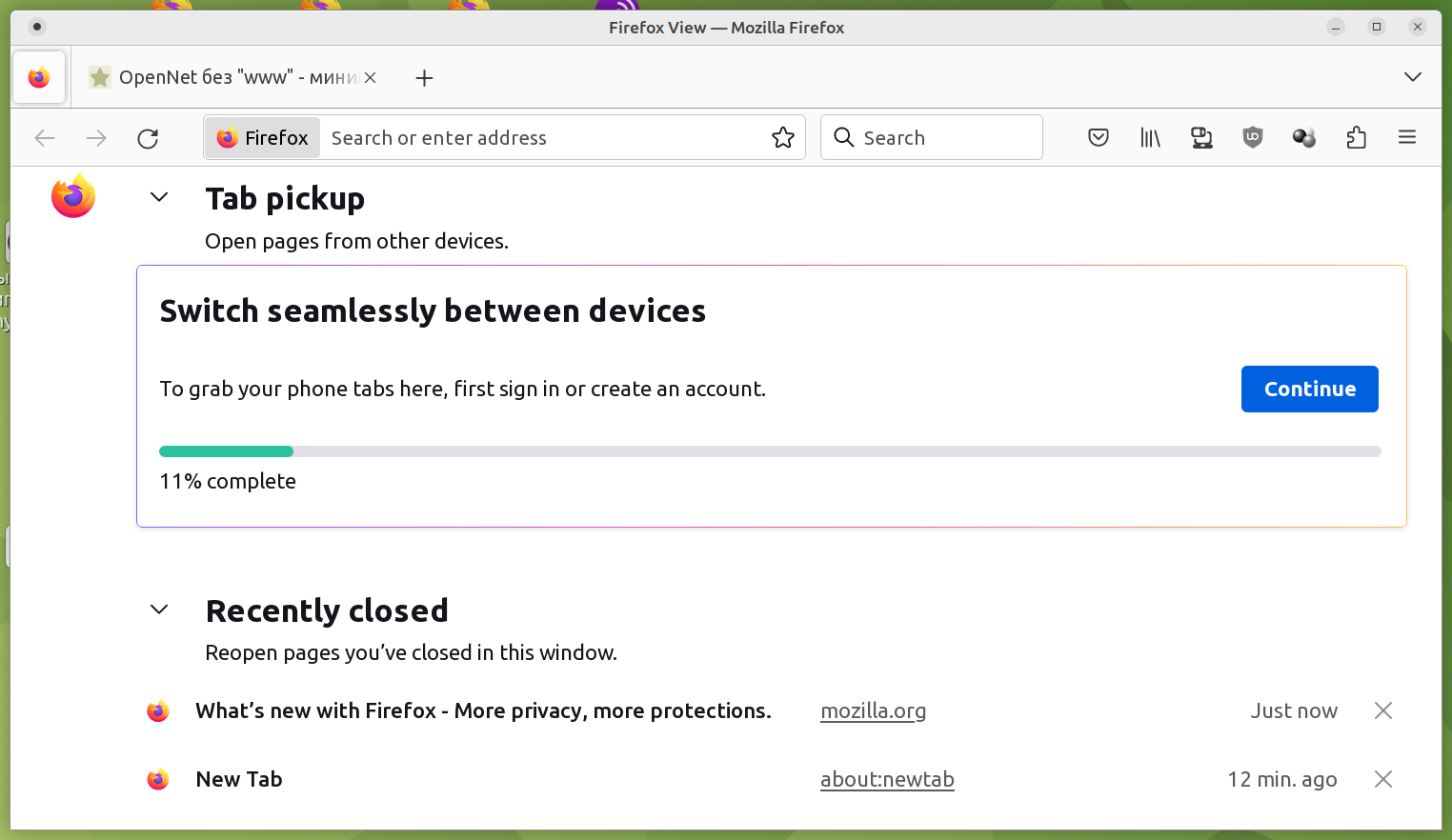Click the 'Recently closed' heading
The width and height of the screenshot is (1452, 840).
pyautogui.click(x=327, y=610)
